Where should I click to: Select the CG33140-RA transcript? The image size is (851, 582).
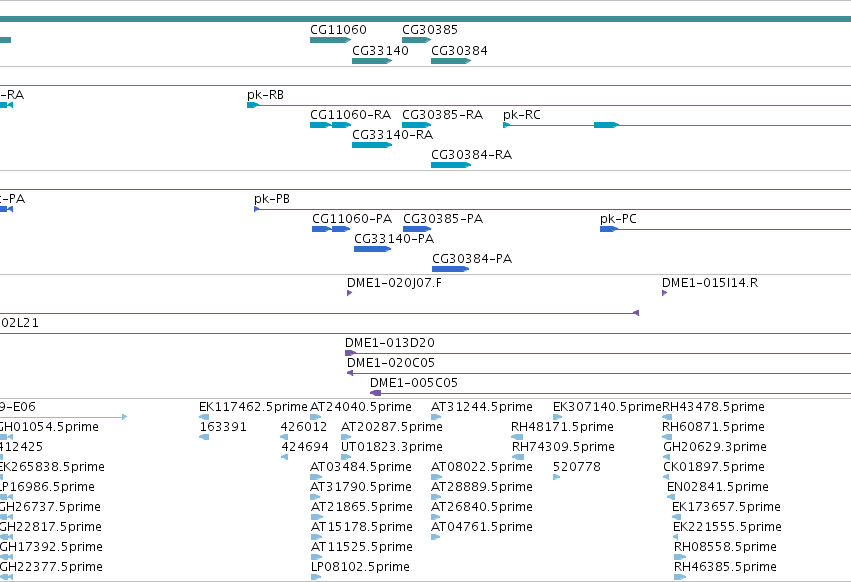372,145
